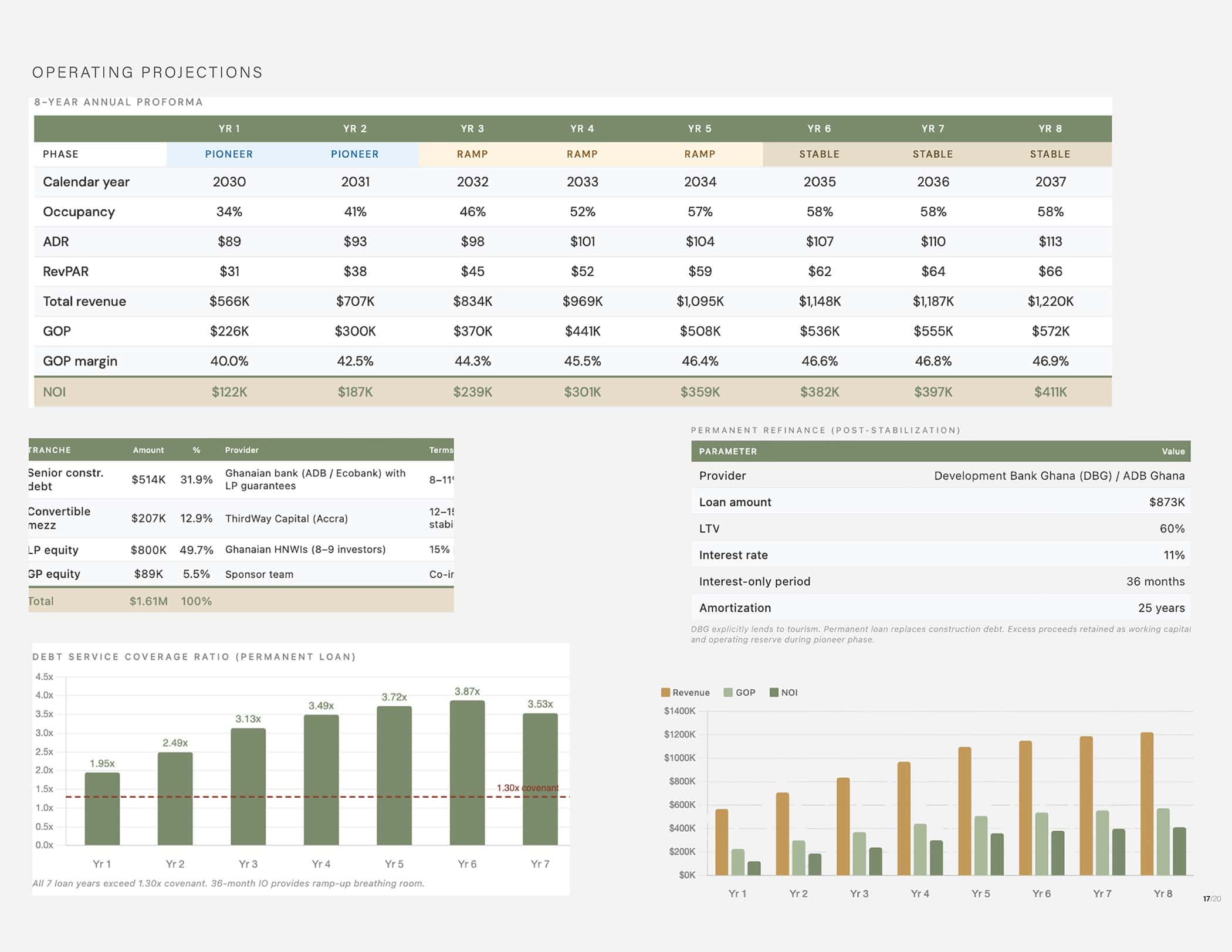Select ADR value $89
The image size is (1232, 952).
point(229,242)
